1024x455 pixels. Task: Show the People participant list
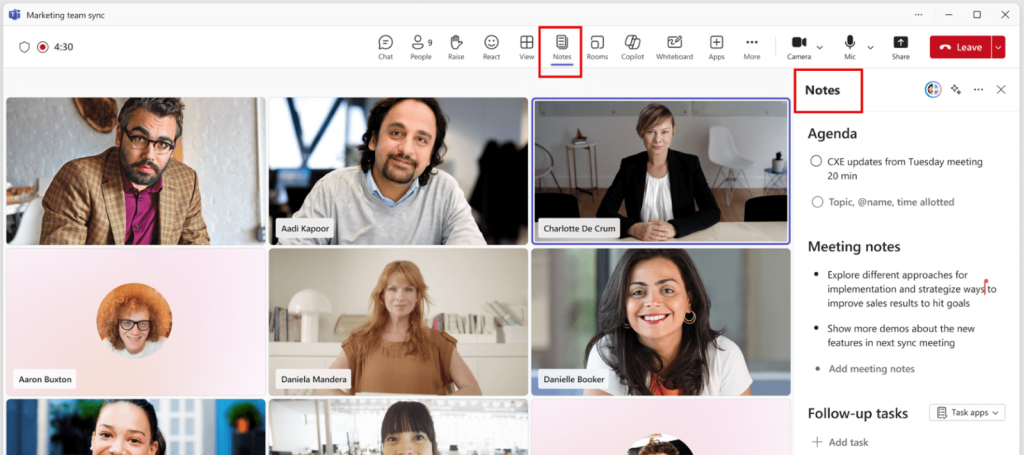(x=421, y=47)
